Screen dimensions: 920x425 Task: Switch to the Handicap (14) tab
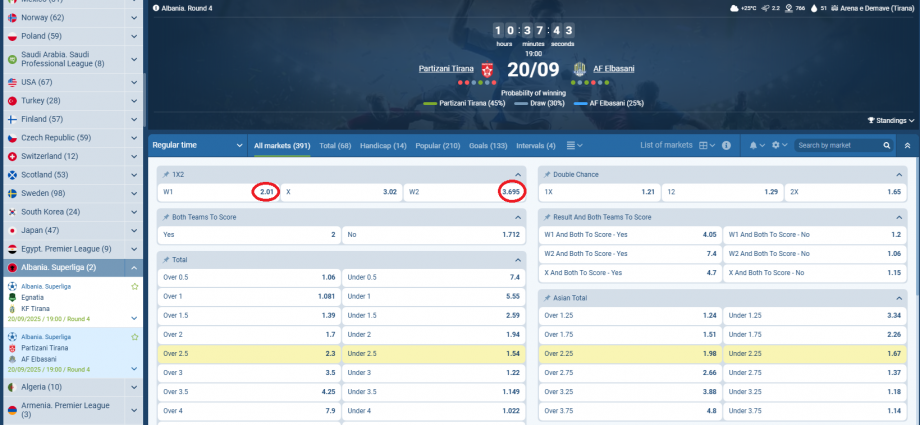point(383,146)
